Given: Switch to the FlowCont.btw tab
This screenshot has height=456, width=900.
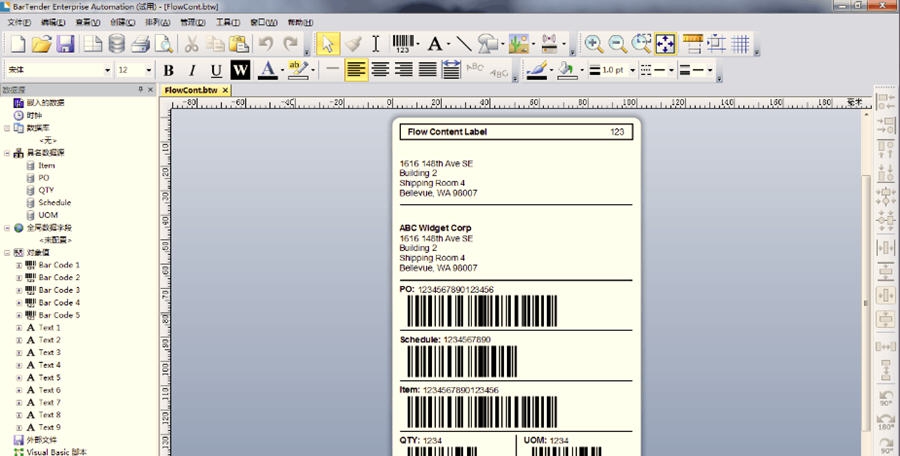Looking at the screenshot, I should pyautogui.click(x=191, y=90).
